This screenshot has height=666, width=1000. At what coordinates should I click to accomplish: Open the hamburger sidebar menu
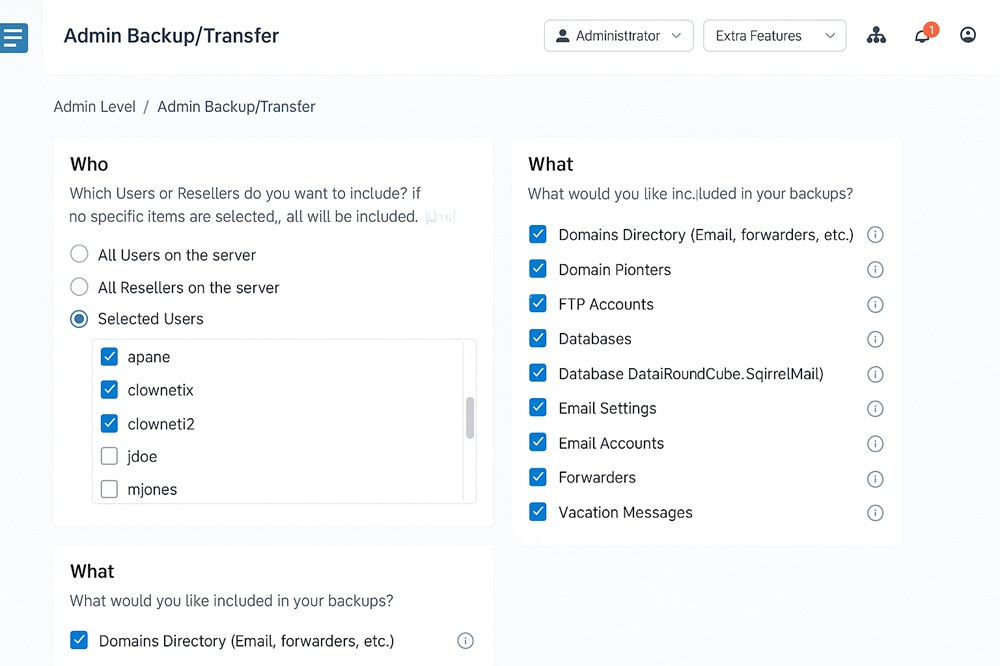[14, 38]
